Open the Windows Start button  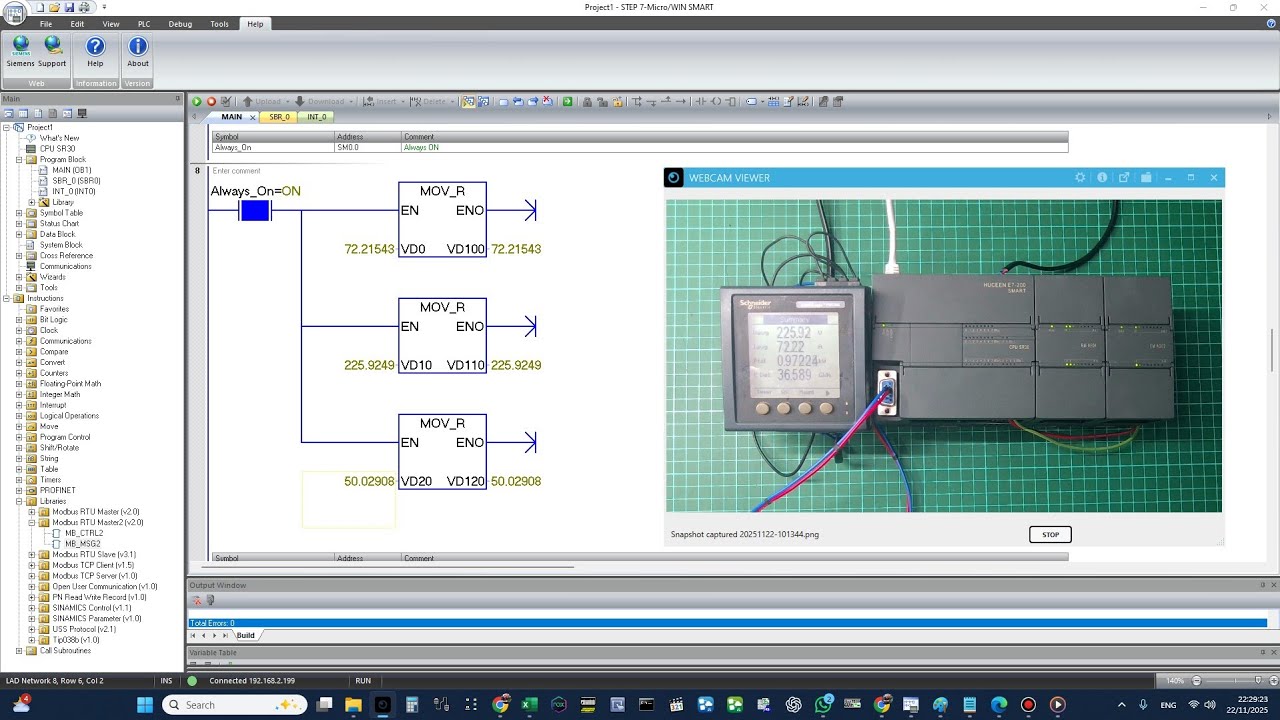145,705
